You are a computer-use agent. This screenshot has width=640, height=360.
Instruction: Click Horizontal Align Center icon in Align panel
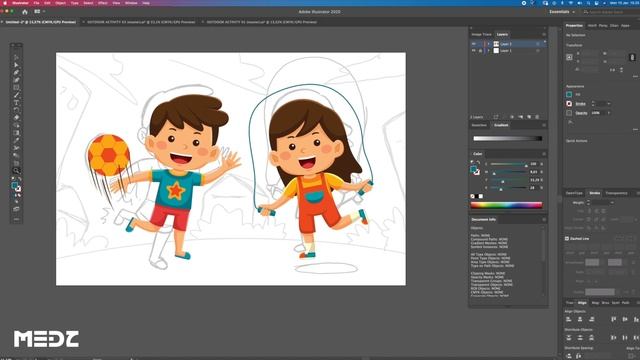point(580,319)
